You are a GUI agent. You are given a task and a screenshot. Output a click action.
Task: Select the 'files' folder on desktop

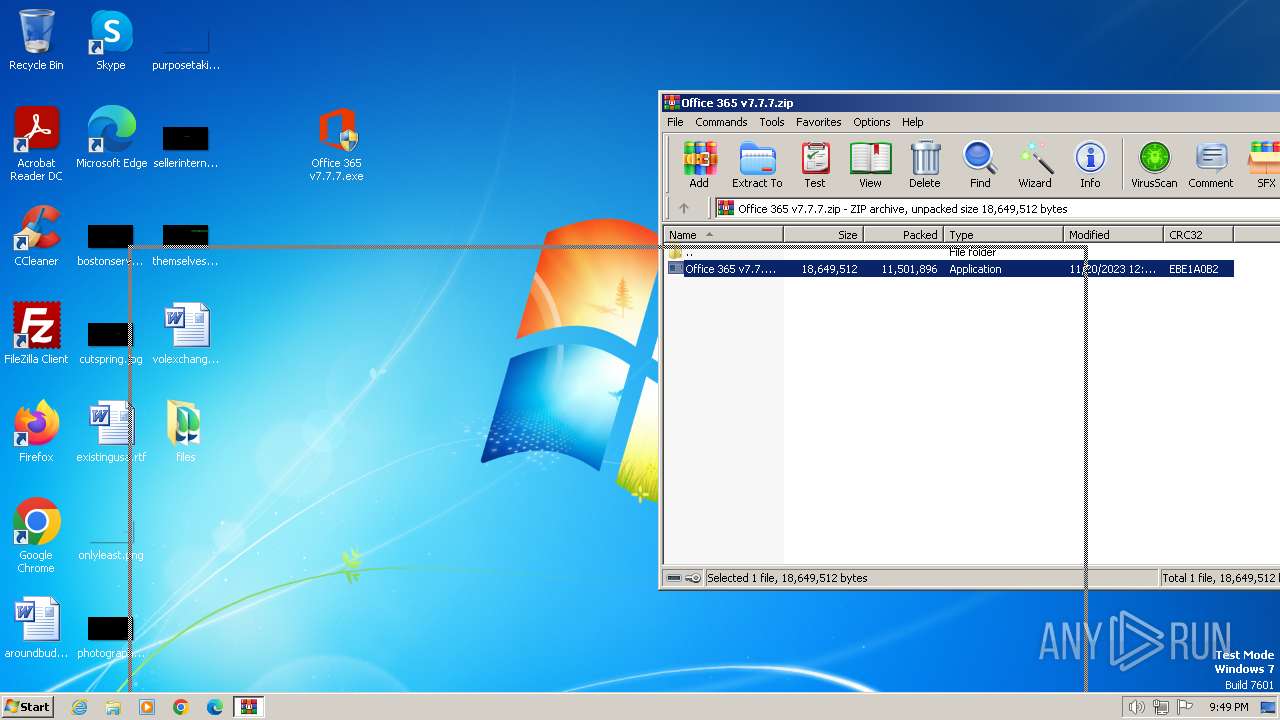(x=185, y=432)
